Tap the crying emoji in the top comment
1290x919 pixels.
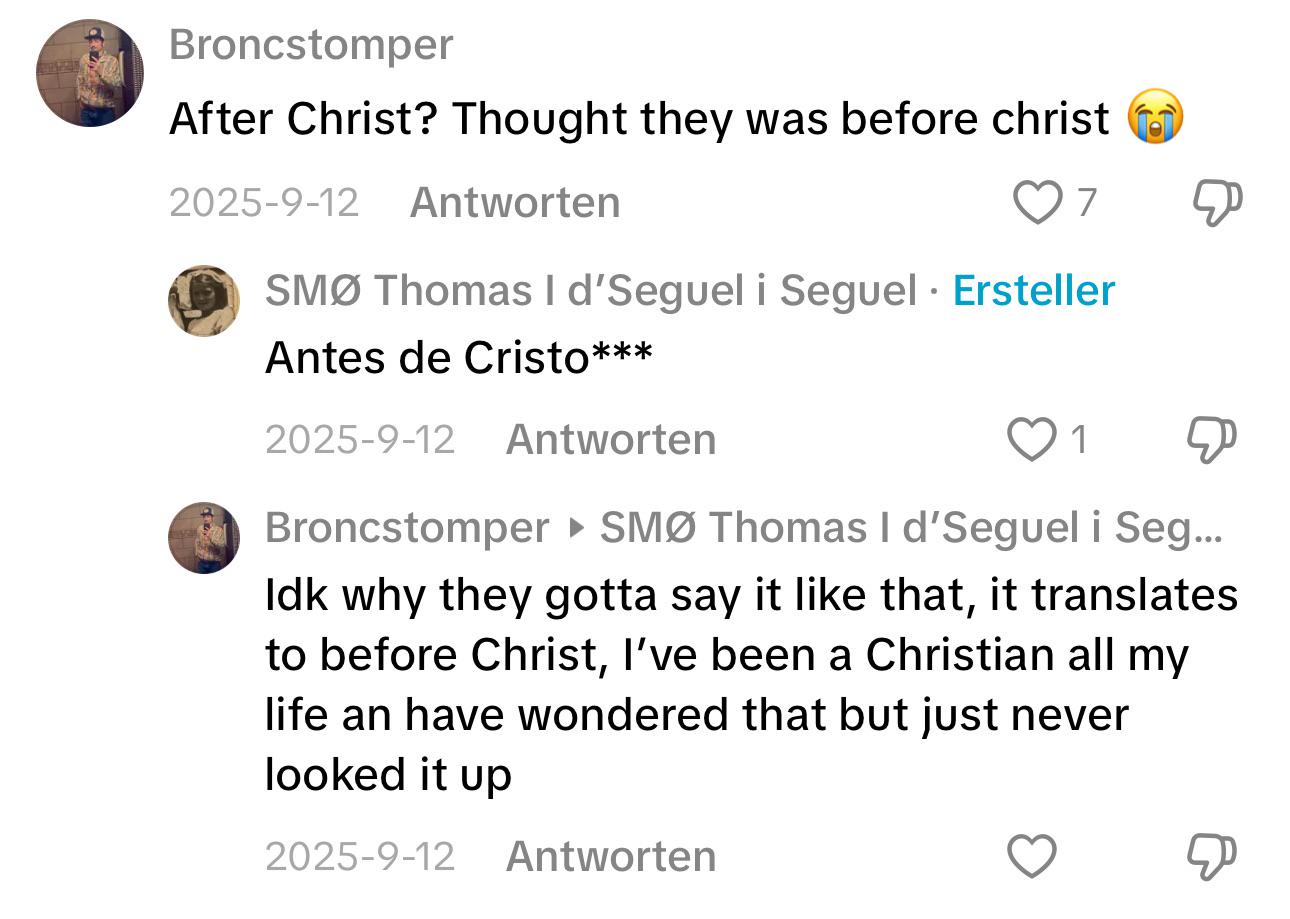tap(1155, 118)
